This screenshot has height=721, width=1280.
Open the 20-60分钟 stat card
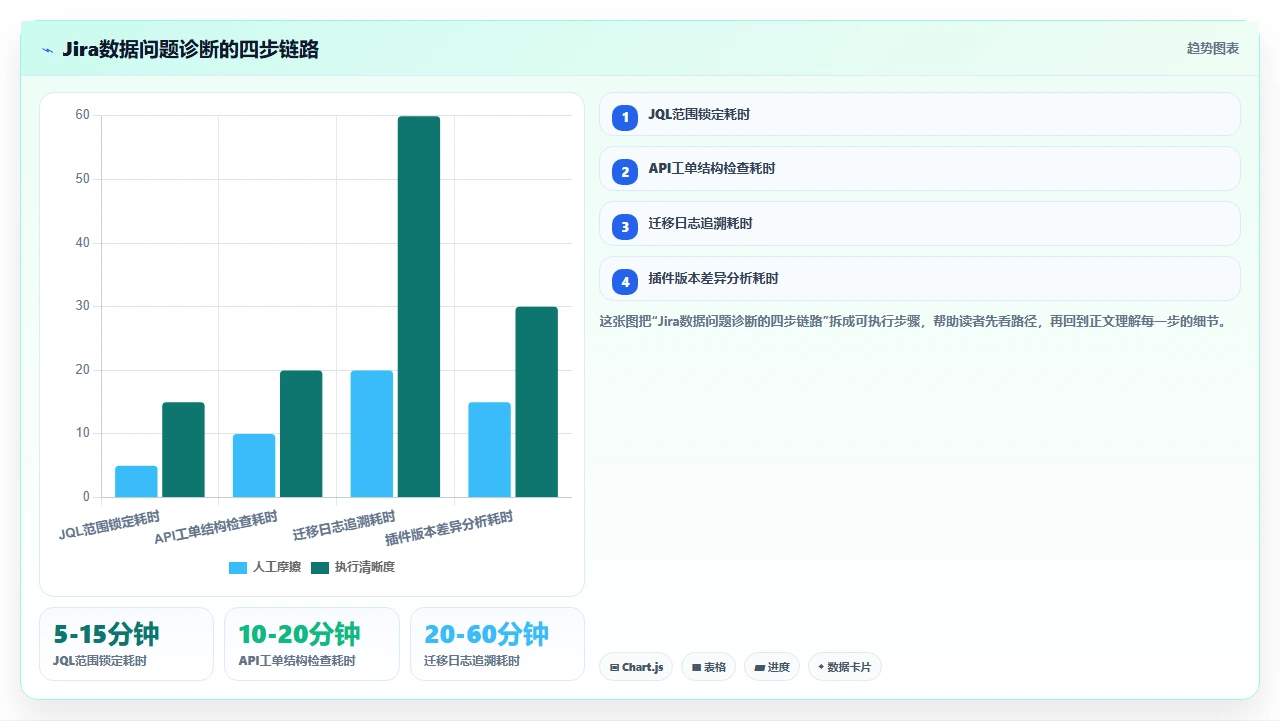(x=497, y=644)
